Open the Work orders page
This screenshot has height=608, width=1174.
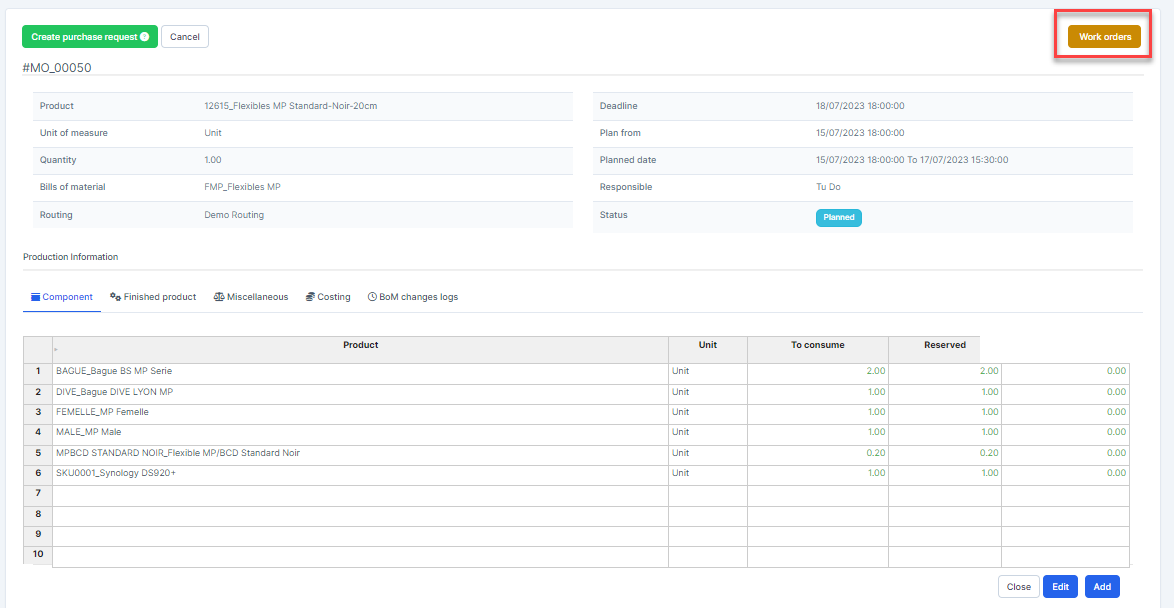pyautogui.click(x=1104, y=37)
